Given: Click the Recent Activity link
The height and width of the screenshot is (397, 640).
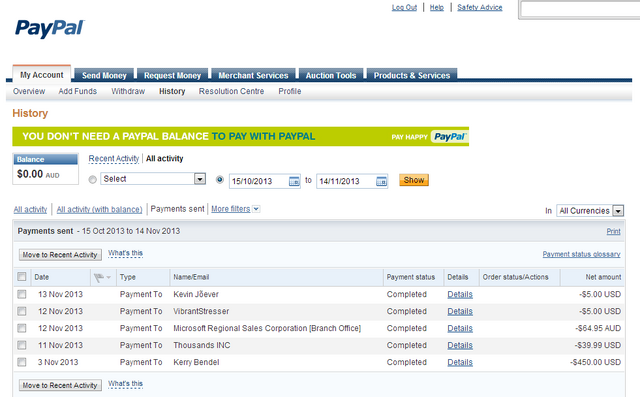Looking at the screenshot, I should [x=114, y=159].
